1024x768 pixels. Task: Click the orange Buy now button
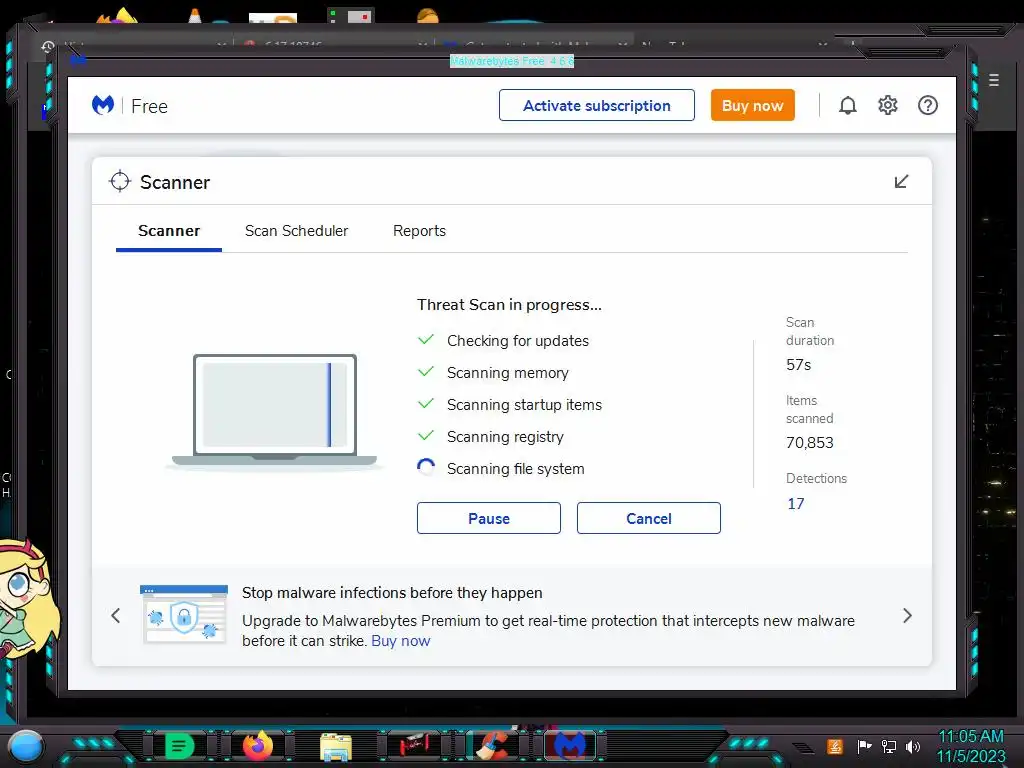coord(752,105)
